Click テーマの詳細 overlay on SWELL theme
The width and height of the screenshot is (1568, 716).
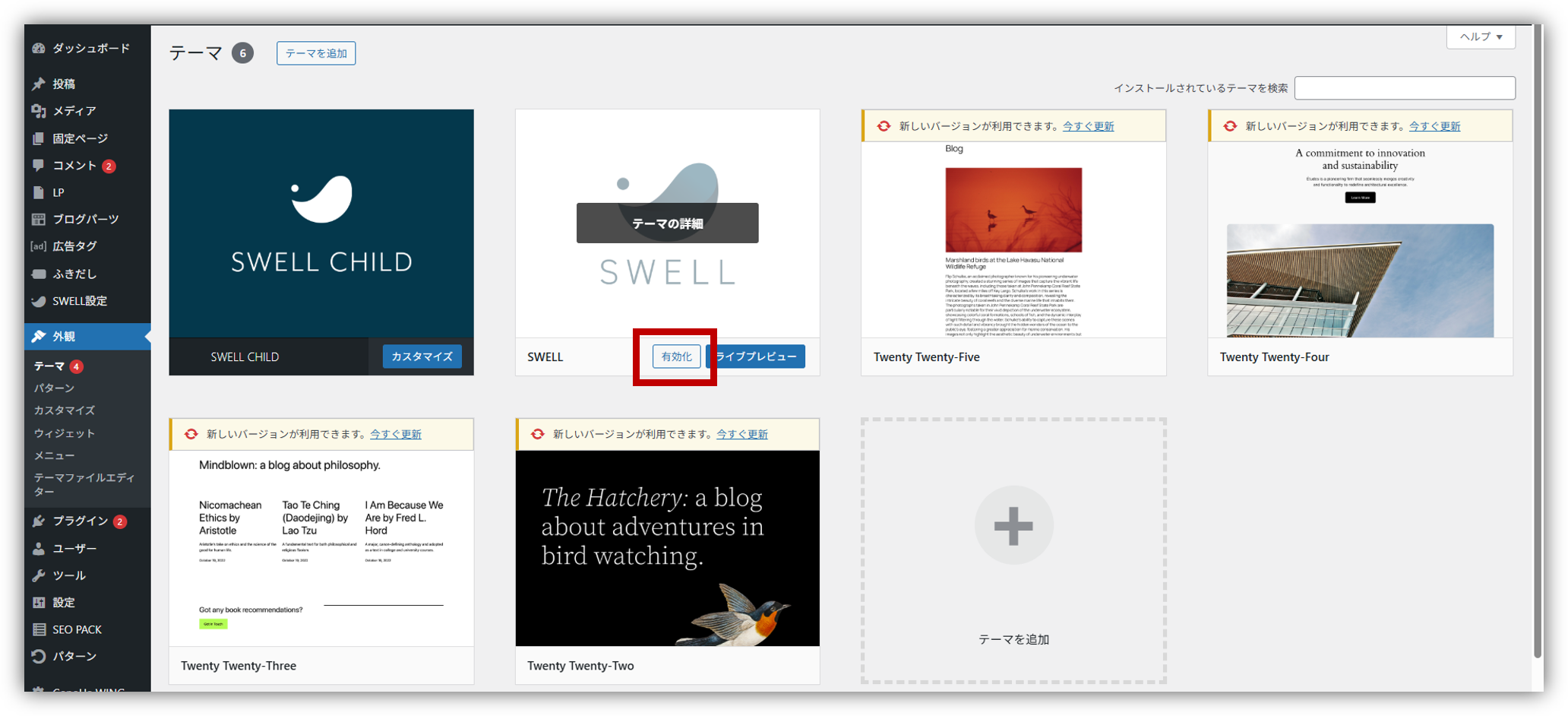point(667,223)
